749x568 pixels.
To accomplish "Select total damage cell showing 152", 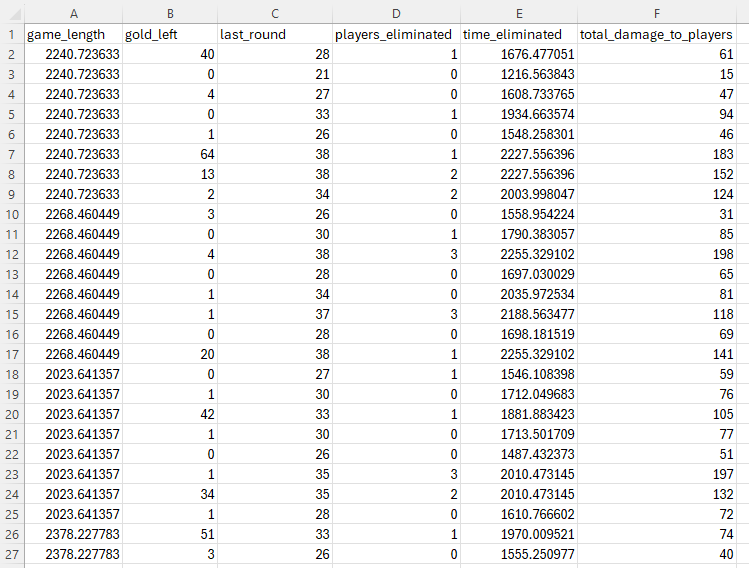I will coord(657,174).
